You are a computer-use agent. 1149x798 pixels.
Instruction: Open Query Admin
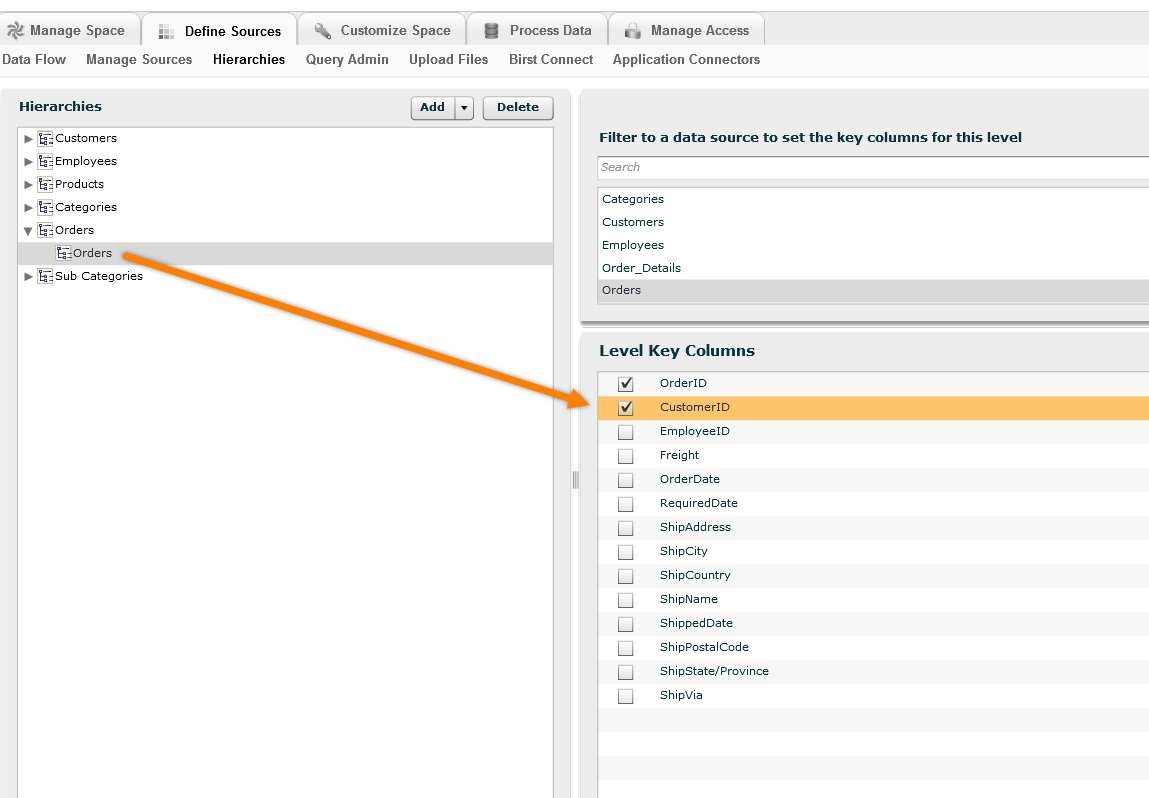click(x=347, y=59)
